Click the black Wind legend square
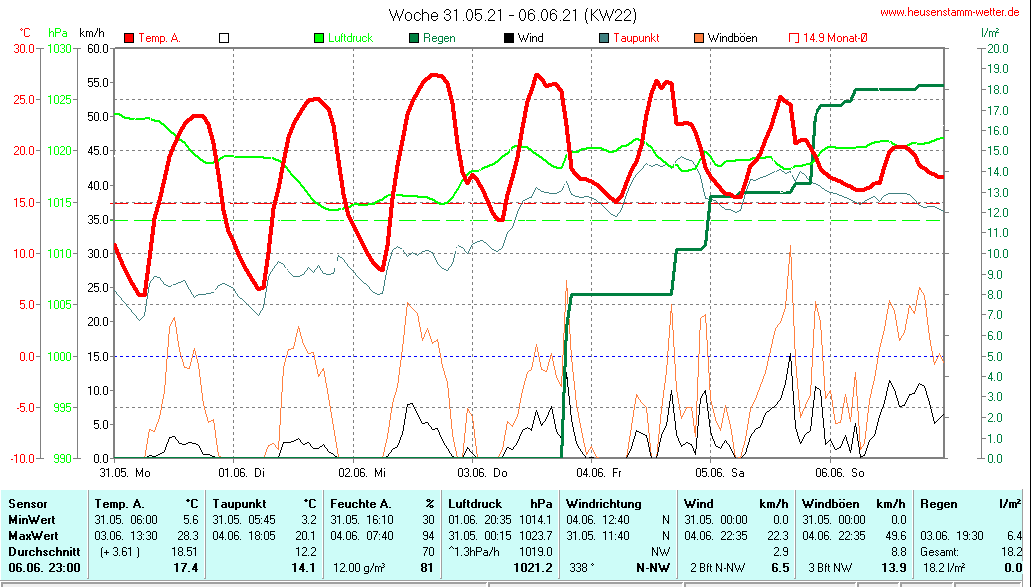 [509, 38]
